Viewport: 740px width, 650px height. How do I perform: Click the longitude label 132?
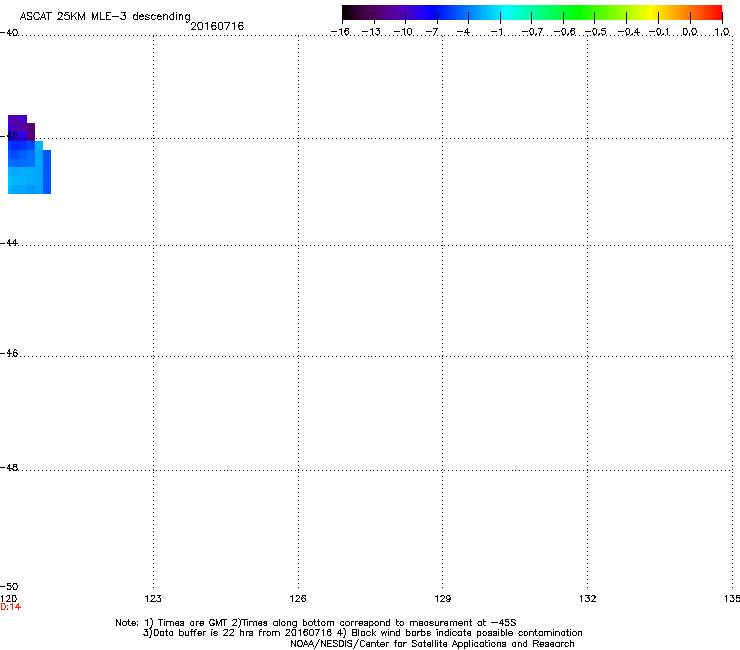pos(587,599)
